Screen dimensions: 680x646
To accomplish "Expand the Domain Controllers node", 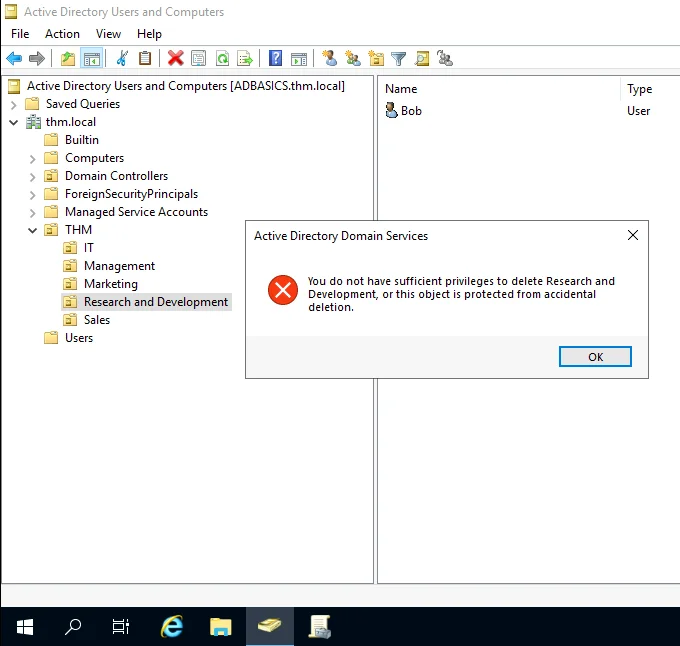I will click(x=33, y=176).
